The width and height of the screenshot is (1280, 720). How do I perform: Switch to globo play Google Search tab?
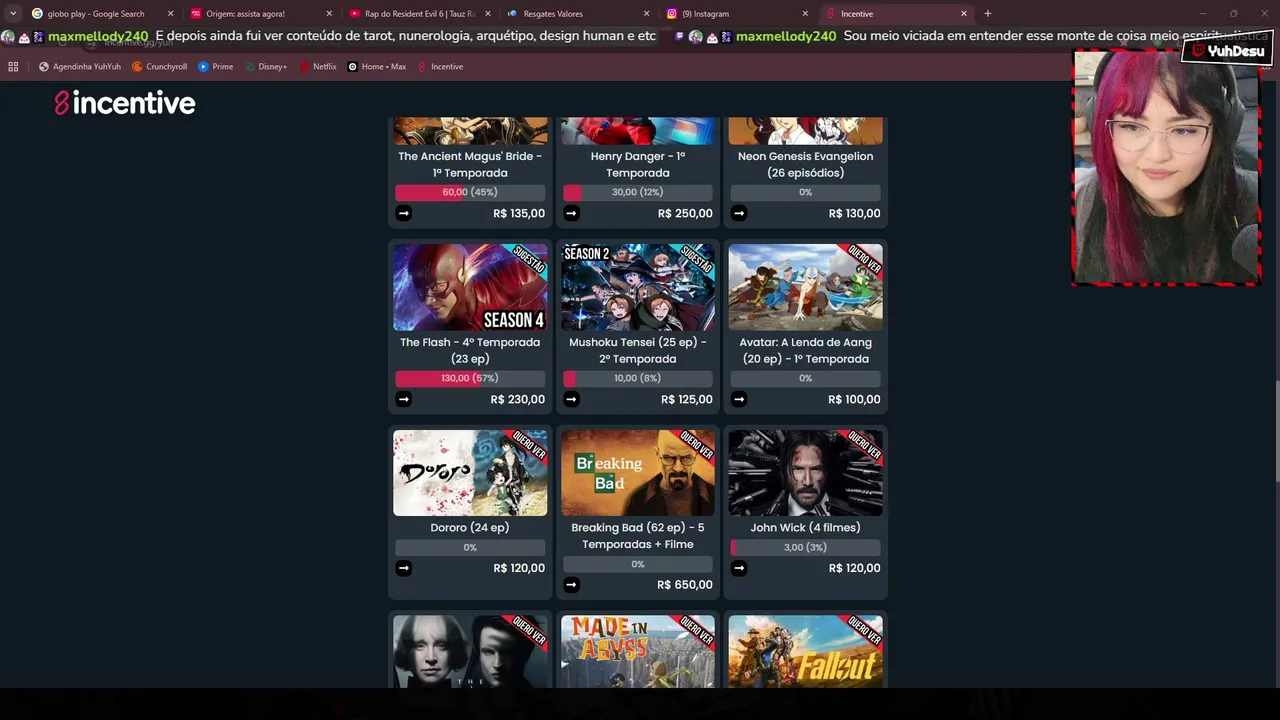tap(101, 14)
